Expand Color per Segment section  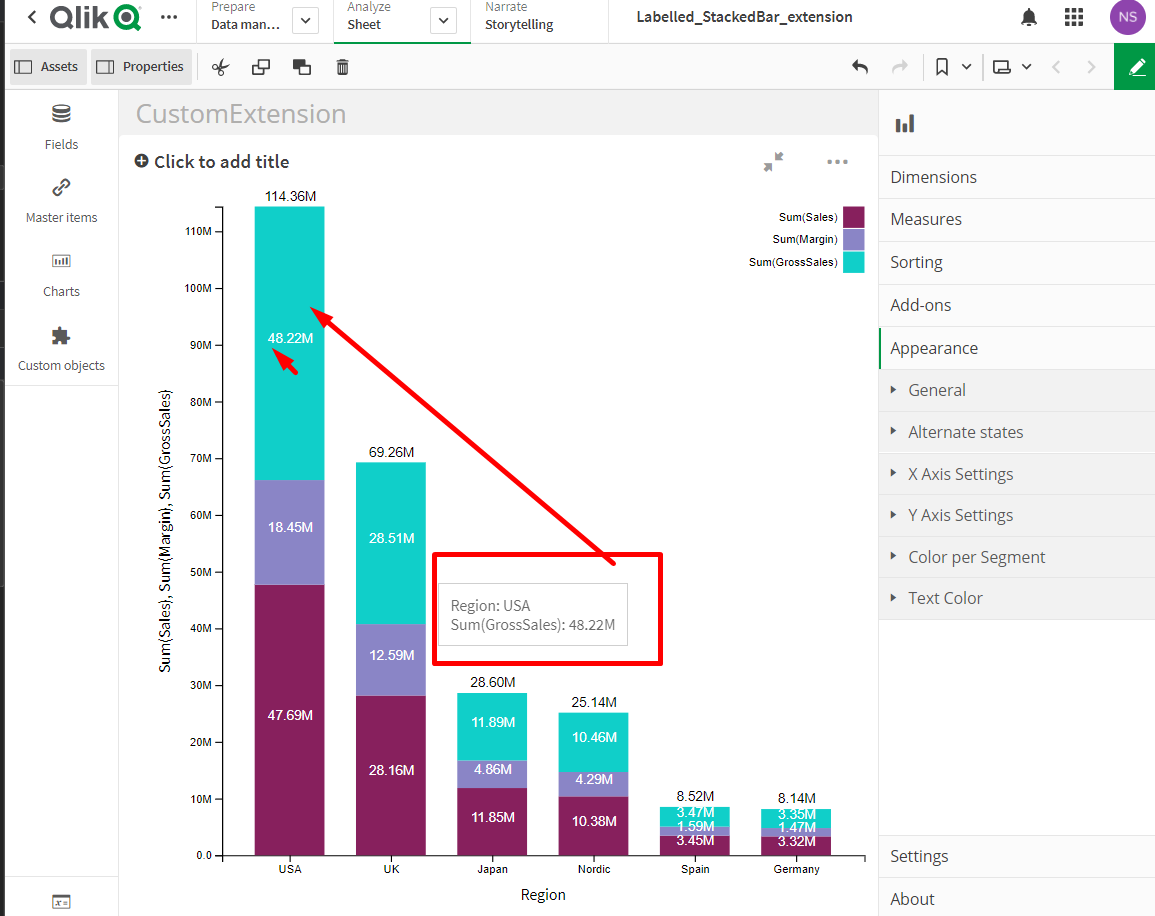pos(976,557)
